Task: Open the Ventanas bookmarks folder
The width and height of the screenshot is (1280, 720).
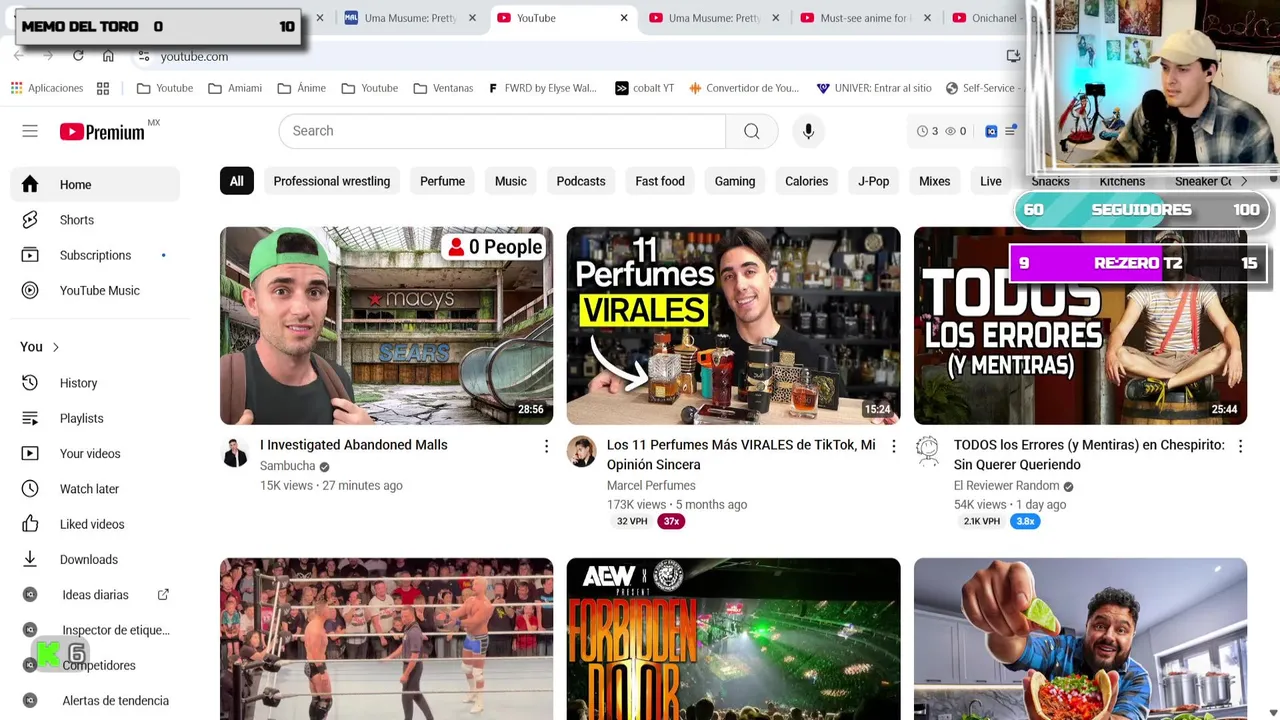Action: click(x=443, y=88)
